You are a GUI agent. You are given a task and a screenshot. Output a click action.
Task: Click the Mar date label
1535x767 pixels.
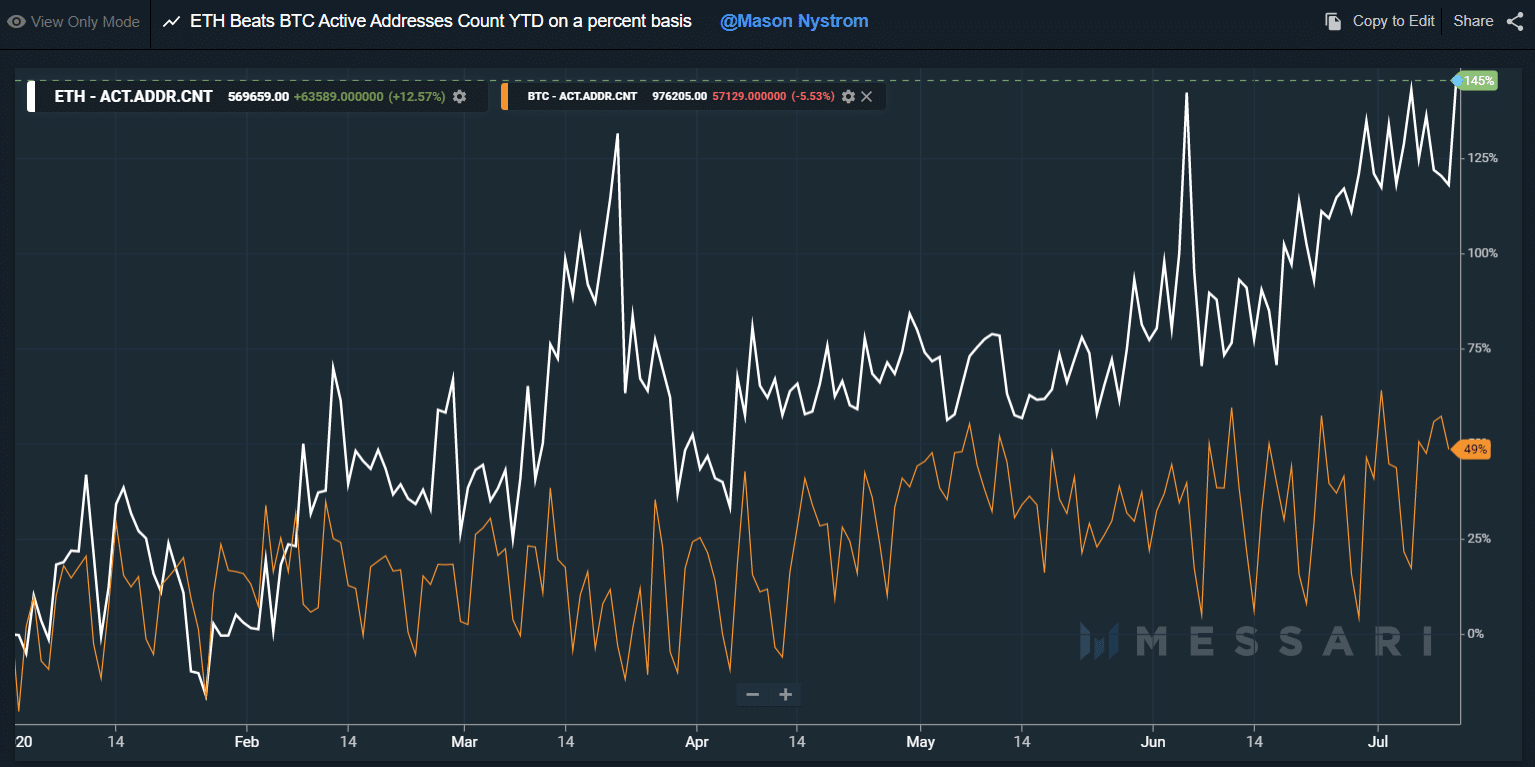click(x=464, y=742)
